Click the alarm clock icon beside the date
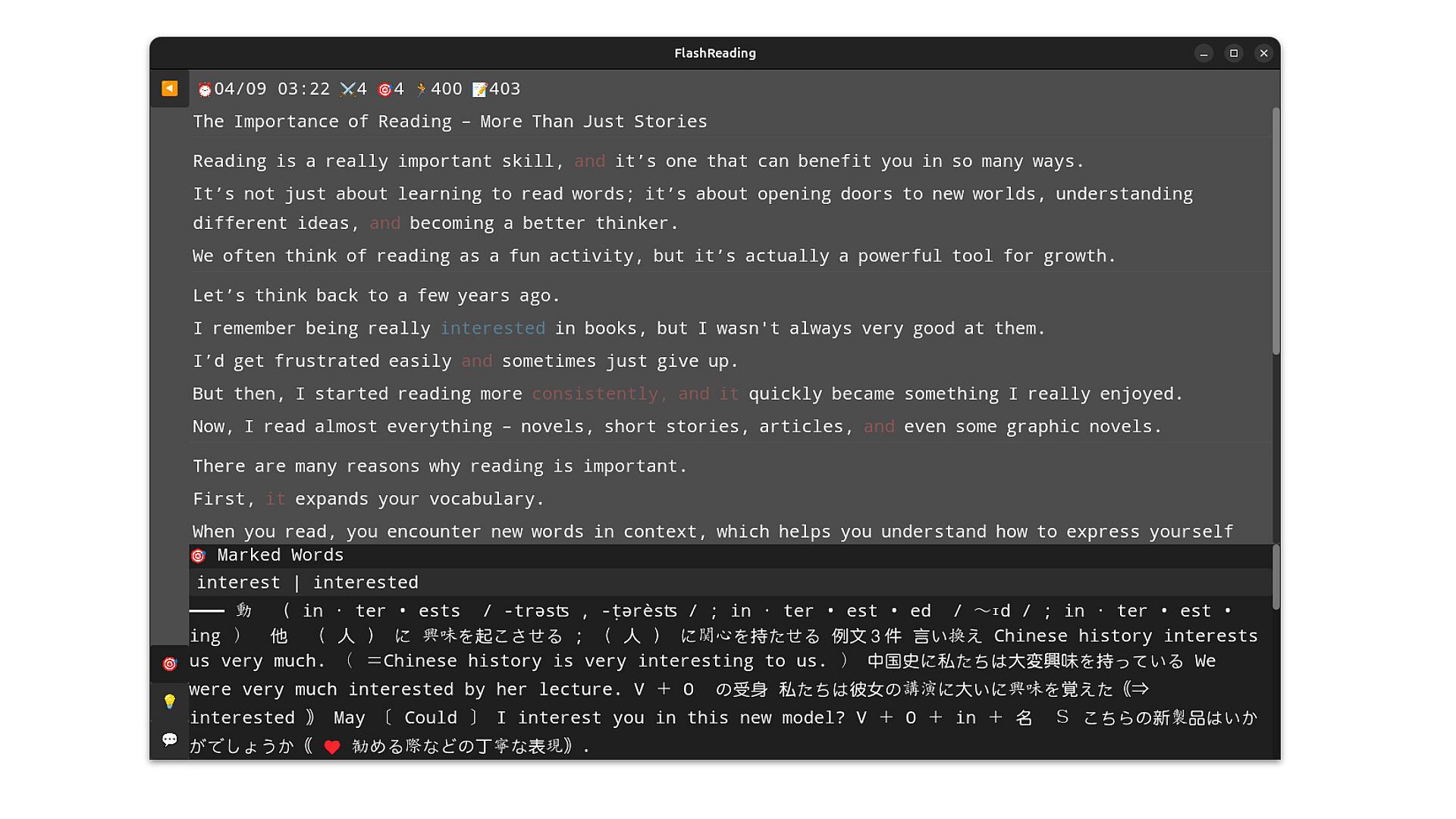1456x819 pixels. click(205, 89)
